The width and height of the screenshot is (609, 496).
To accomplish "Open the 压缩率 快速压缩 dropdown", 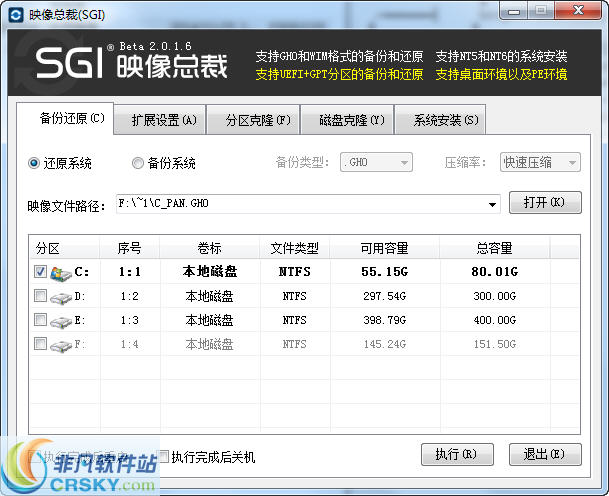I will coord(540,162).
